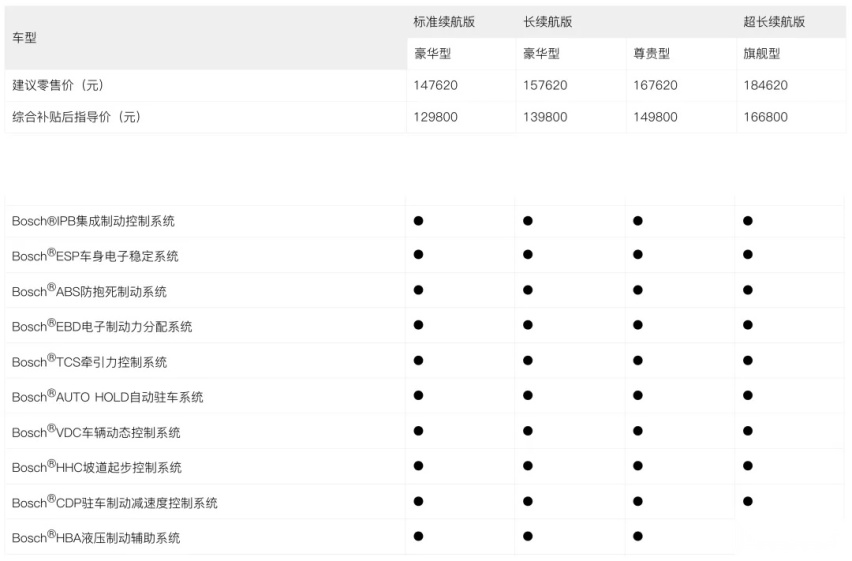Click the subsidized price 166800

coord(766,117)
